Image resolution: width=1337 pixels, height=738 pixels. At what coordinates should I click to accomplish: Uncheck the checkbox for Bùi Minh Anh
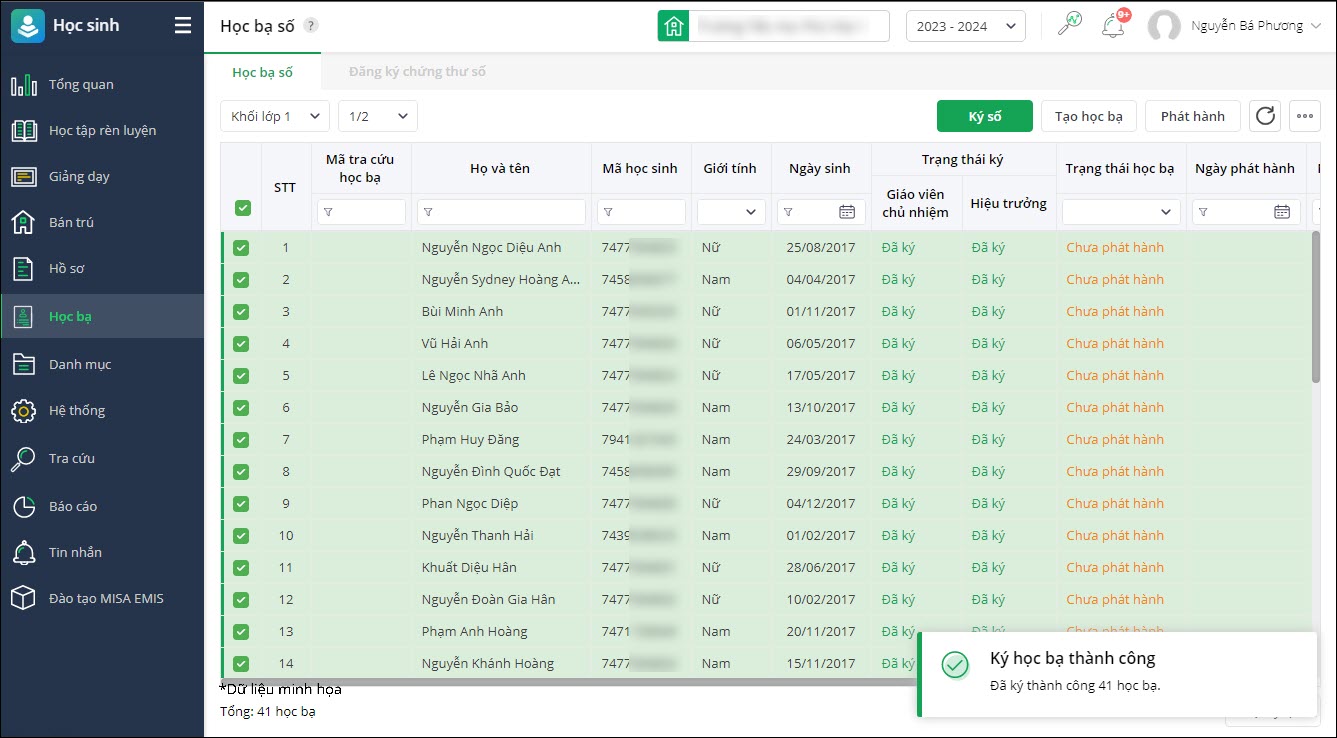pyautogui.click(x=241, y=312)
